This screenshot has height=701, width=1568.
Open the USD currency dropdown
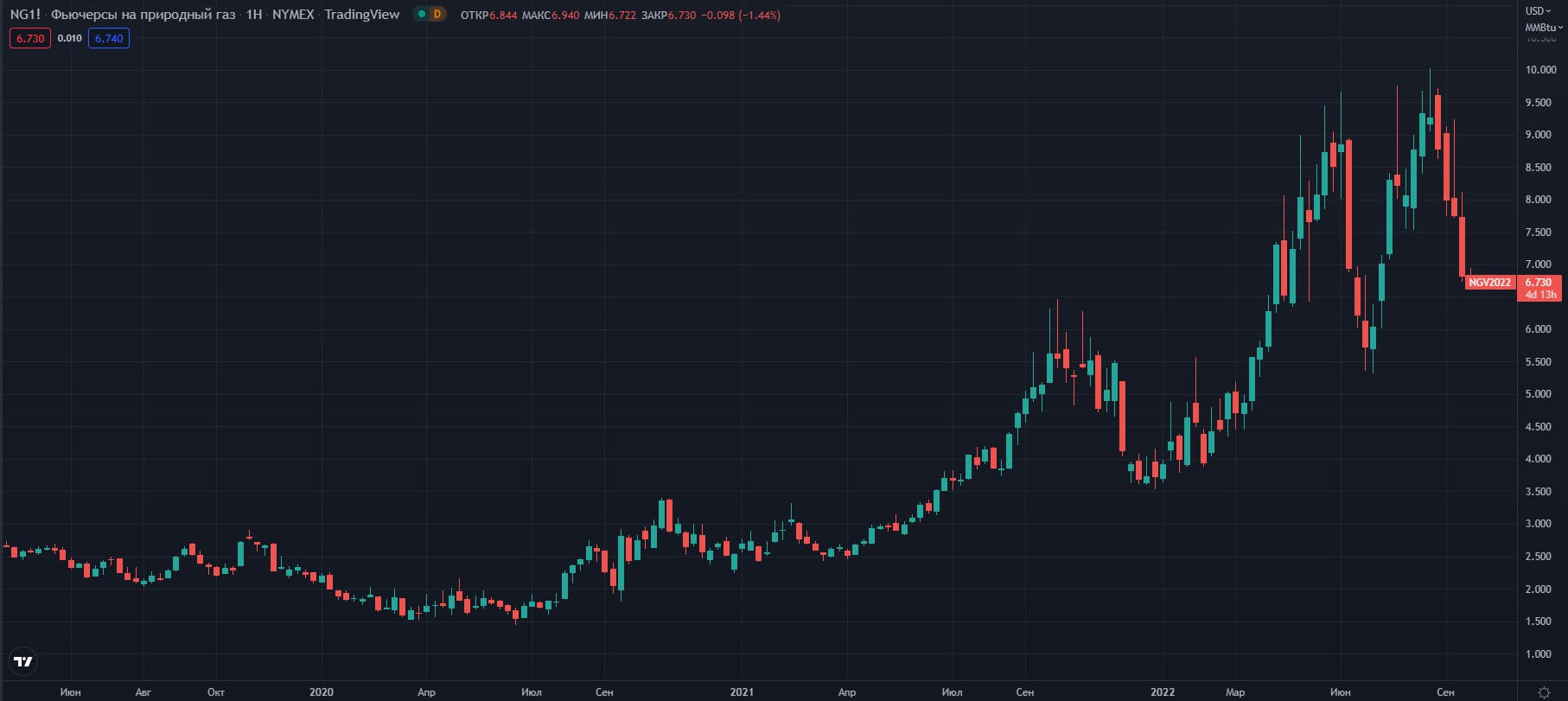pyautogui.click(x=1540, y=11)
